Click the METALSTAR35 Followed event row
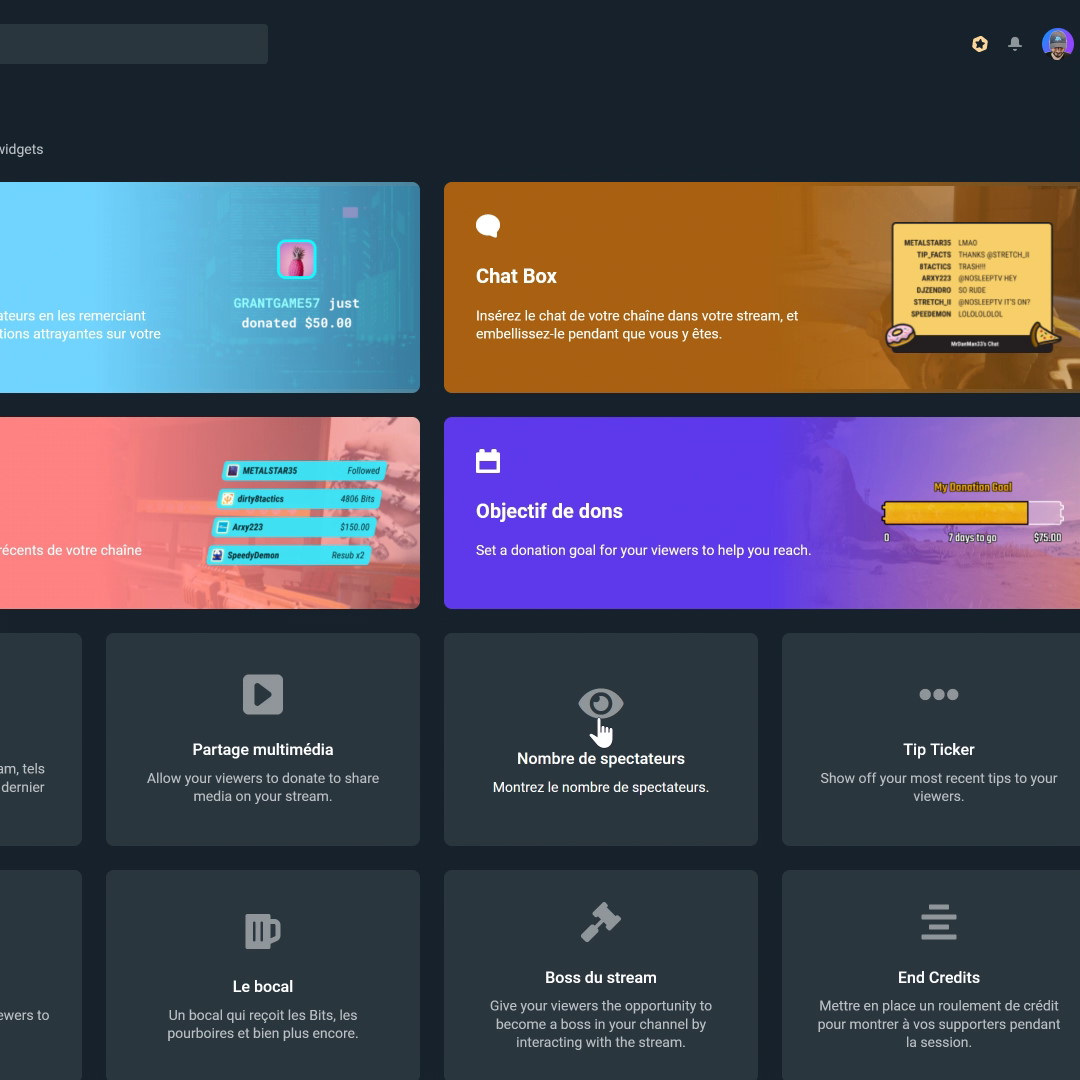Image resolution: width=1080 pixels, height=1080 pixels. click(x=303, y=470)
